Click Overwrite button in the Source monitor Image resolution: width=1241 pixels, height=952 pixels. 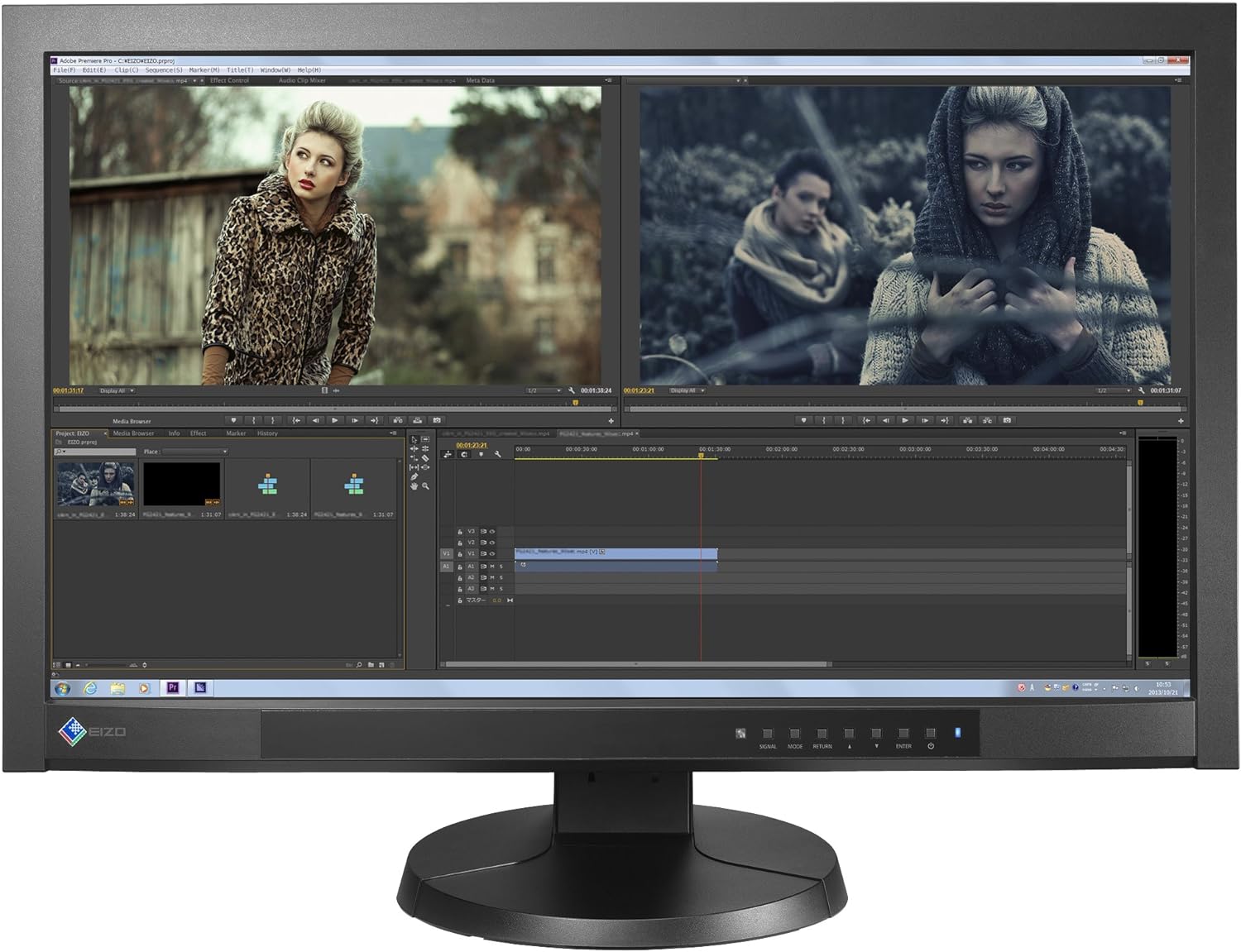tap(418, 420)
